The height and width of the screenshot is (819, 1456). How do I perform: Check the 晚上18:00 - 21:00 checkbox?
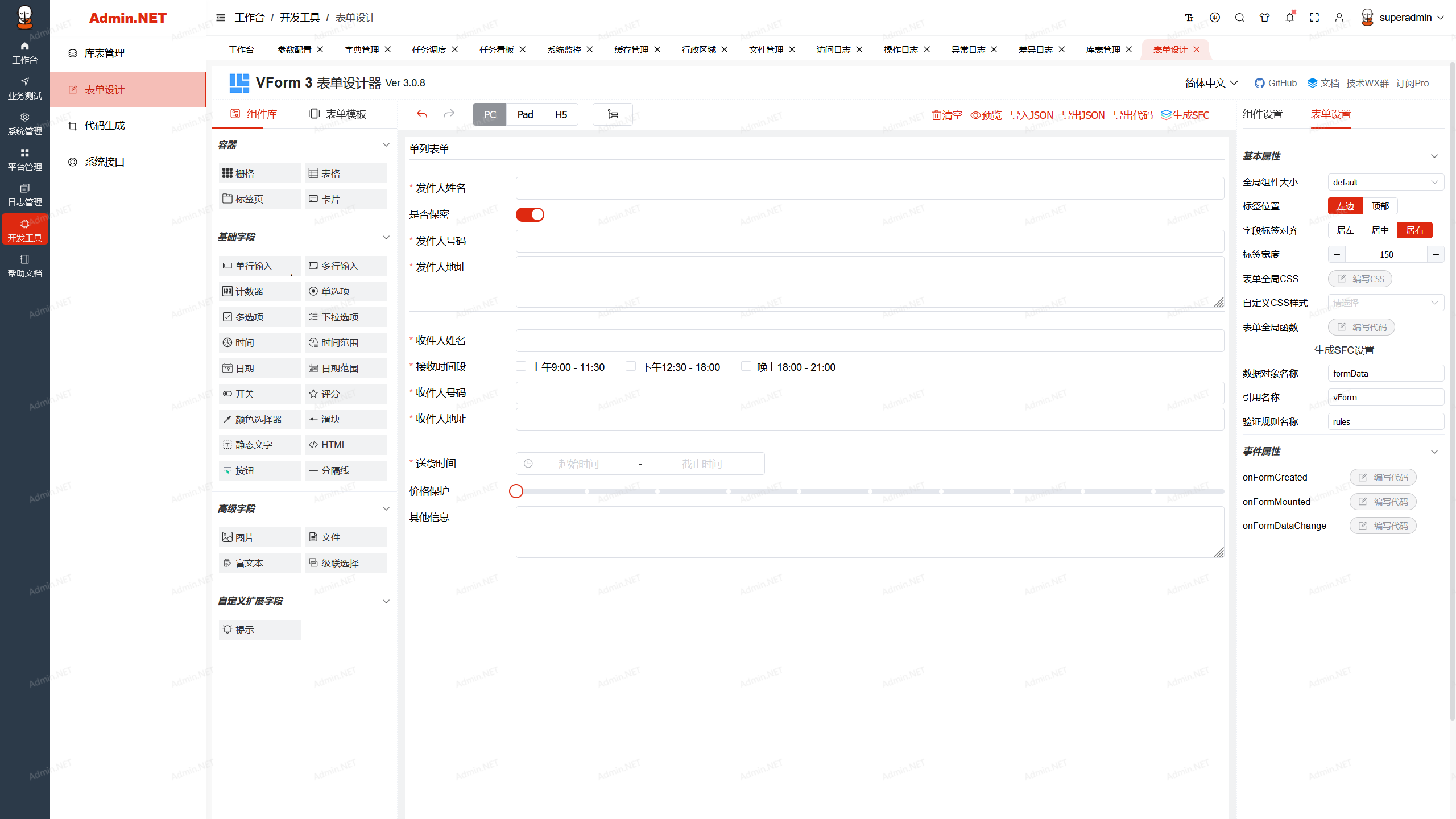(746, 366)
